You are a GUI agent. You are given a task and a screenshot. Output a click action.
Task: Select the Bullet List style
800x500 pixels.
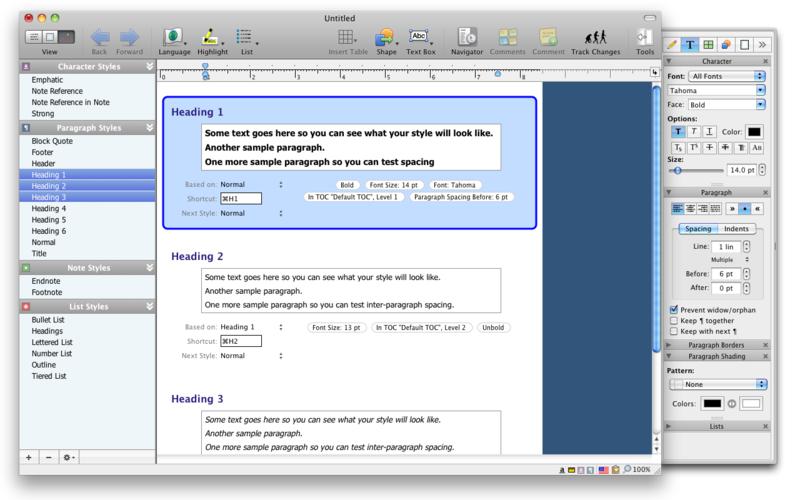48,320
